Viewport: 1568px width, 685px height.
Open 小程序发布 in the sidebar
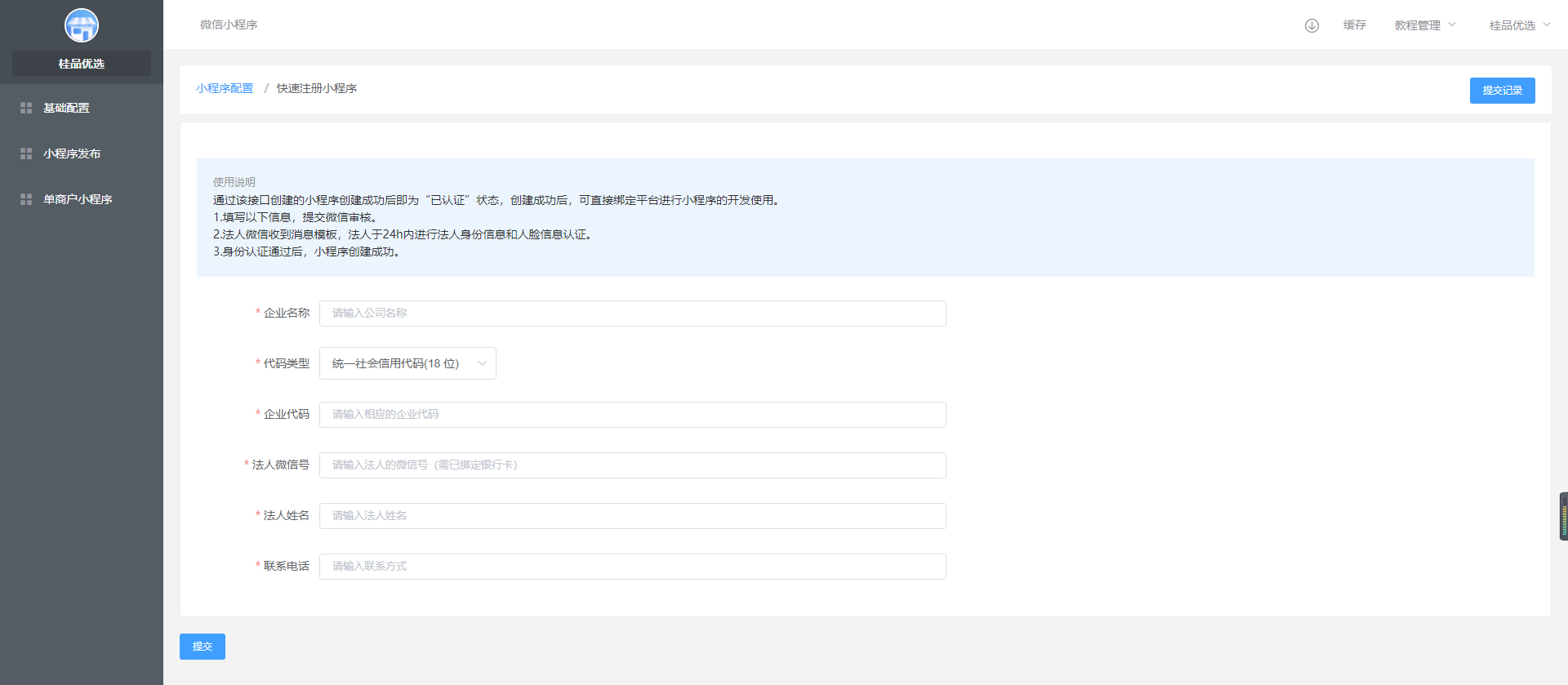(72, 153)
